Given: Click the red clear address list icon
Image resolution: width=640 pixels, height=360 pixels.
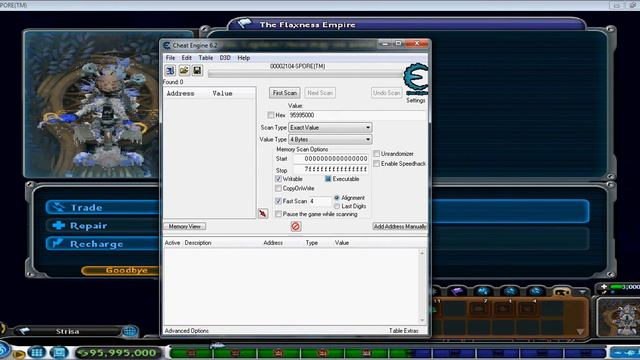Looking at the screenshot, I should (296, 226).
